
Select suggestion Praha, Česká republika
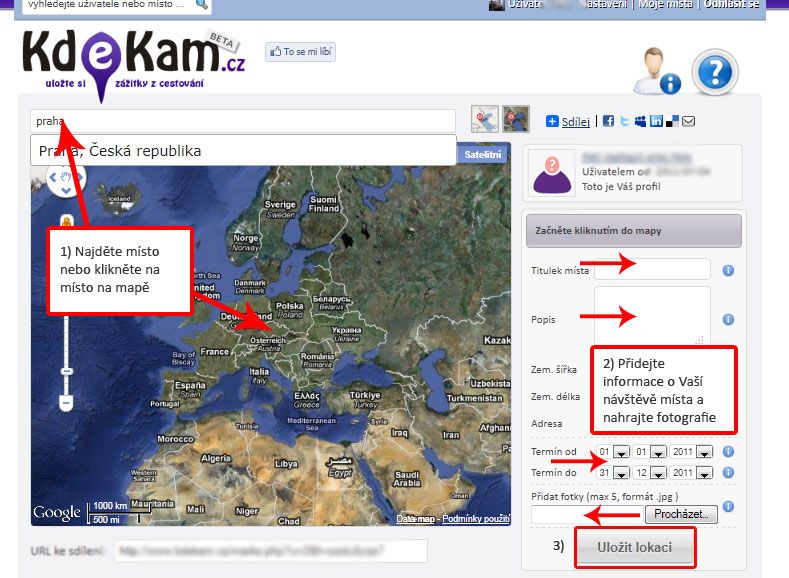click(243, 150)
